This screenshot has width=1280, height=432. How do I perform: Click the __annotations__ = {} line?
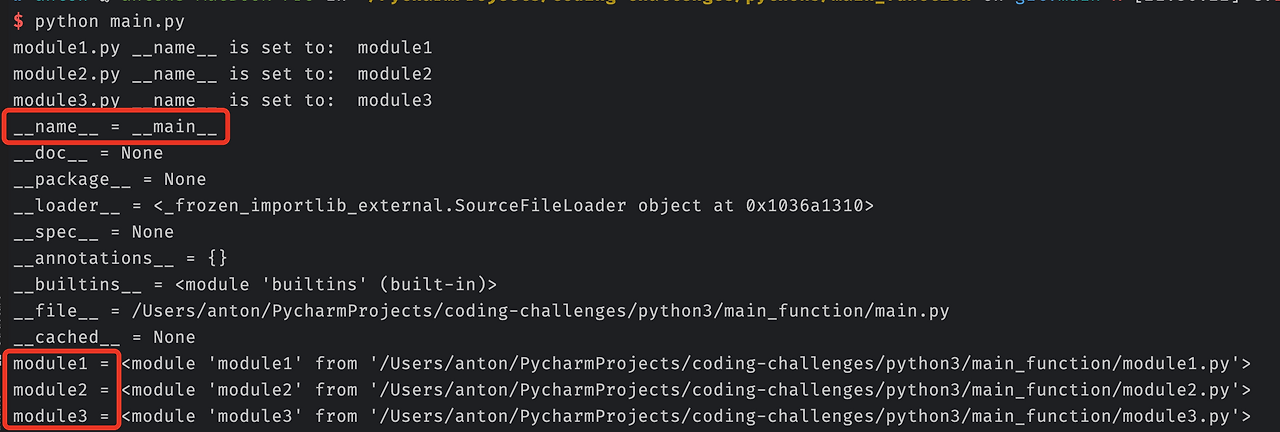point(120,258)
